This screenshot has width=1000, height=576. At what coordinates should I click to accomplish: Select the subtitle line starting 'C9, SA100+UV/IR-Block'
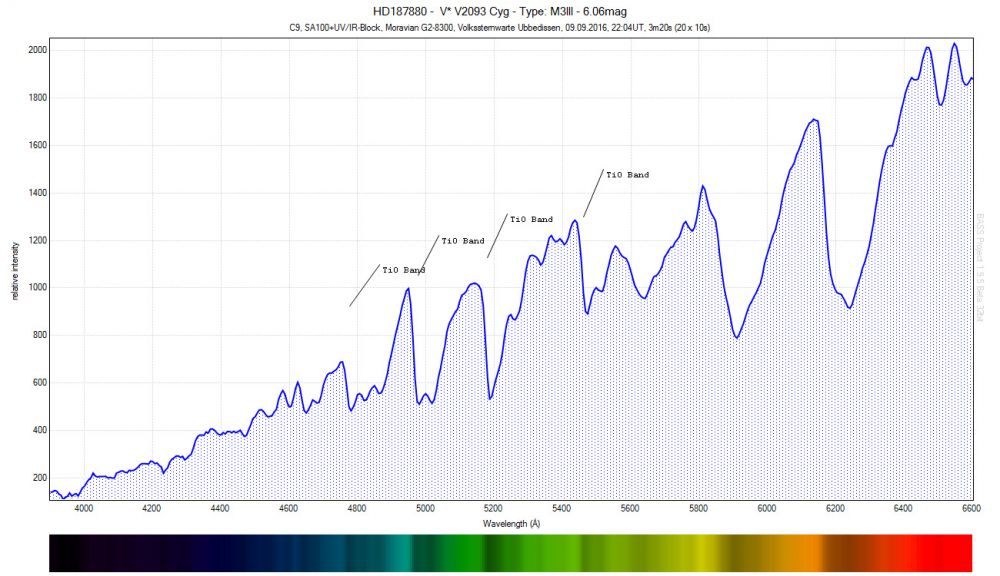[499, 27]
